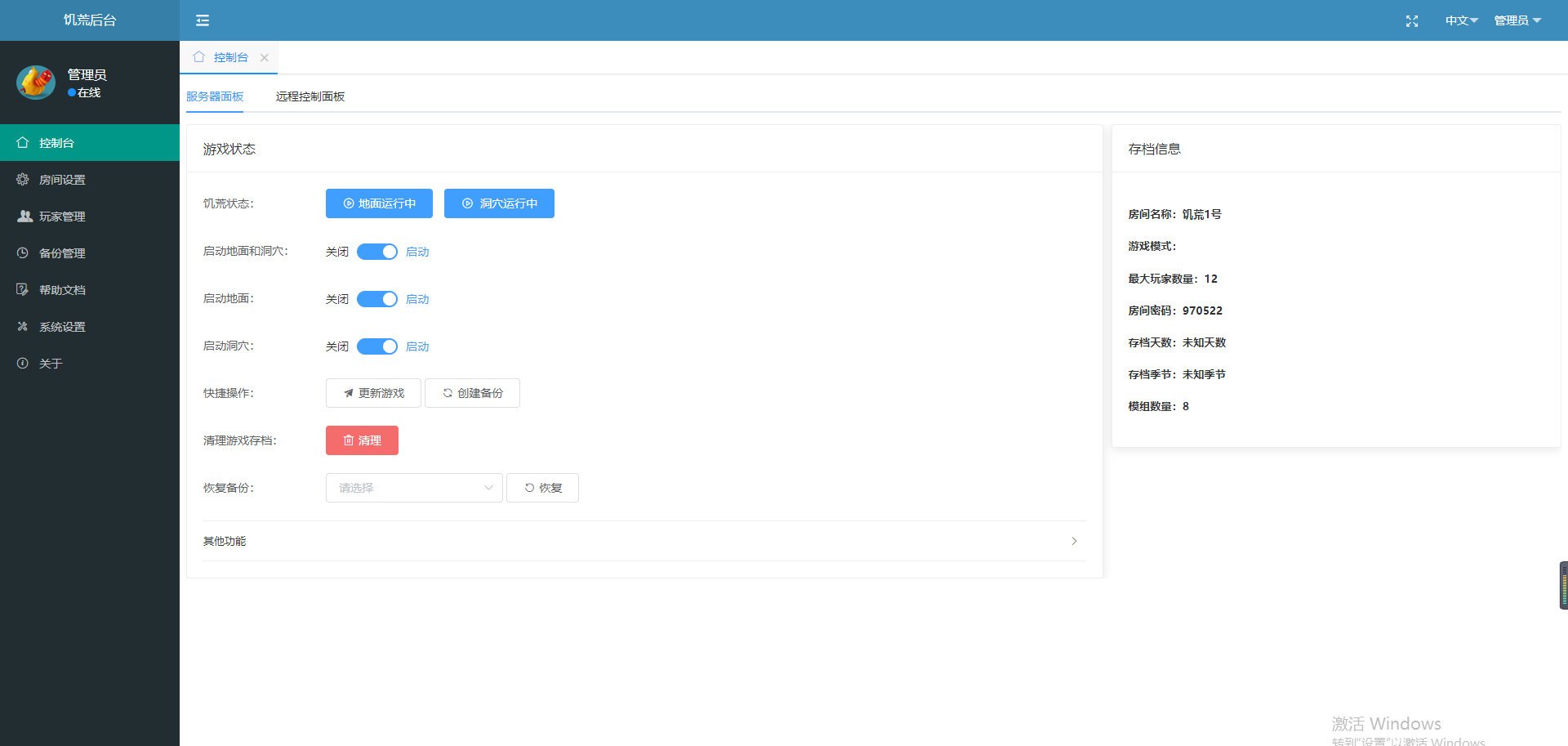The height and width of the screenshot is (746, 1568).
Task: Expand the 其他功能 section
Action: (644, 541)
